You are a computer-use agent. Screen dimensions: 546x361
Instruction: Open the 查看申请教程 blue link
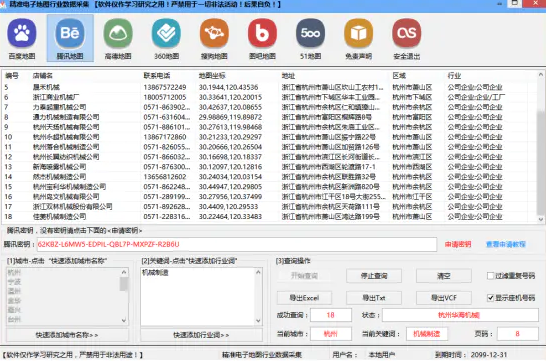pyautogui.click(x=506, y=244)
